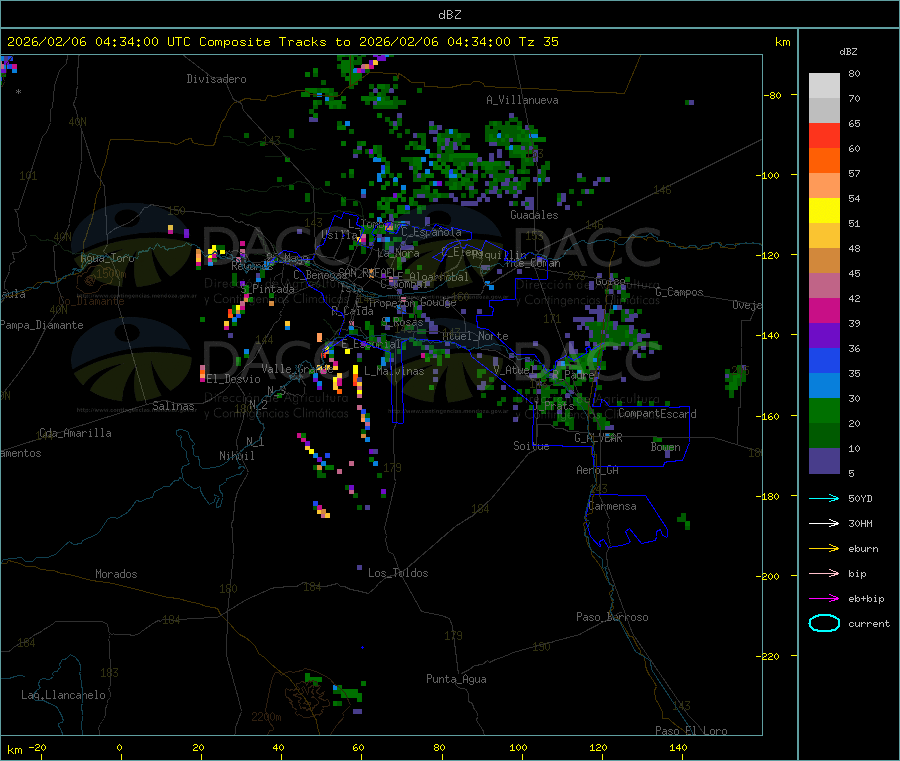Image resolution: width=900 pixels, height=761 pixels.
Task: Click the Paso_El_Loro map label
Action: click(691, 731)
